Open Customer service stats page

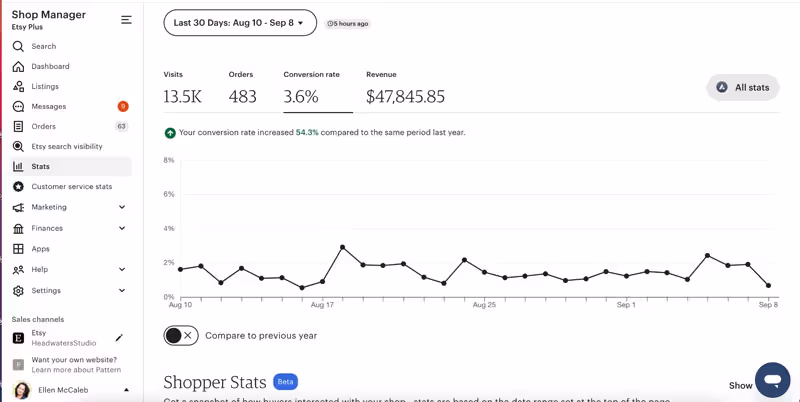click(x=70, y=187)
